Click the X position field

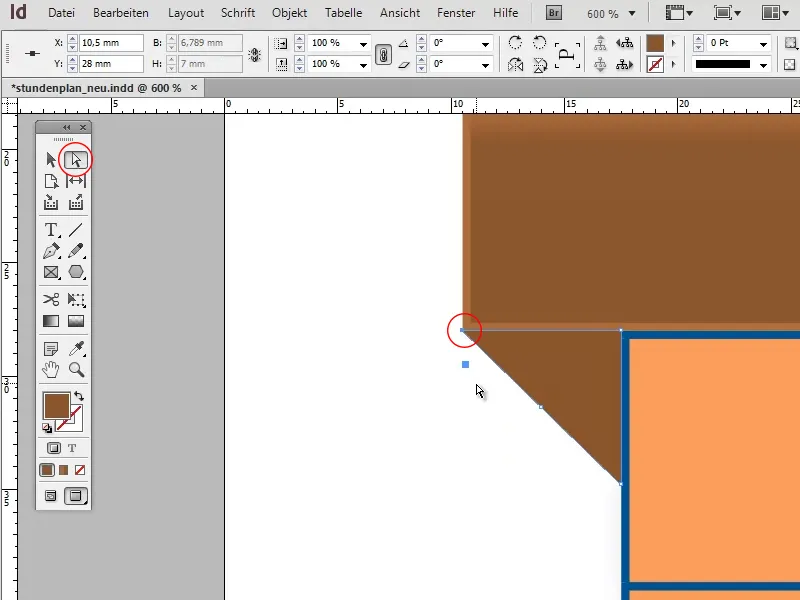tap(111, 43)
